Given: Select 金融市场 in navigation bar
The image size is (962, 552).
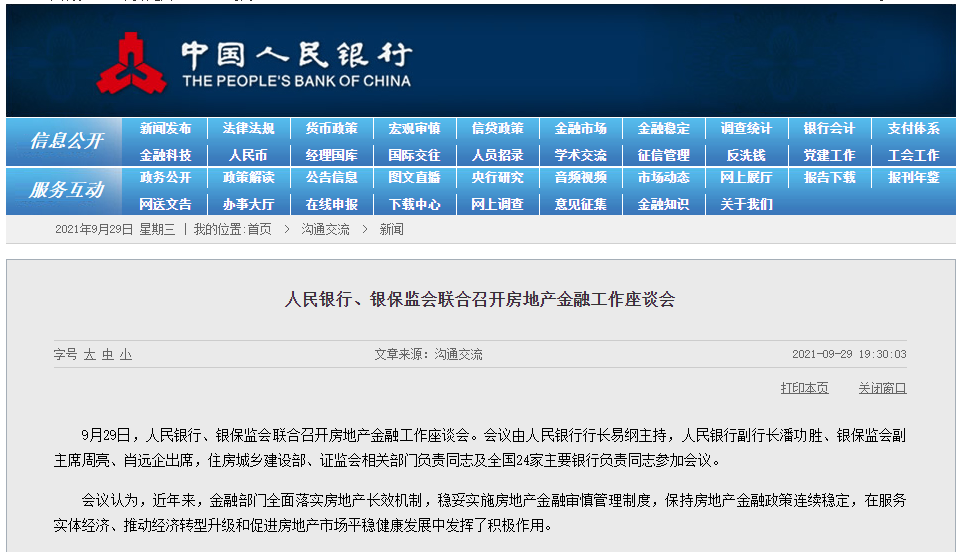Looking at the screenshot, I should pyautogui.click(x=580, y=129).
